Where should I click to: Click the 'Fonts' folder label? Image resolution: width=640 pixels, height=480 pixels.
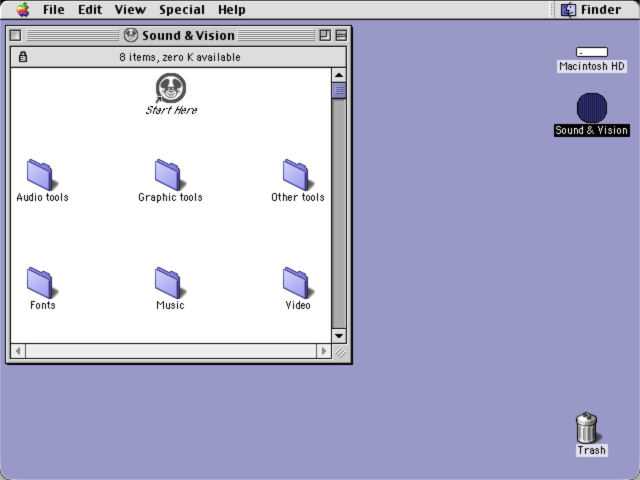click(42, 305)
